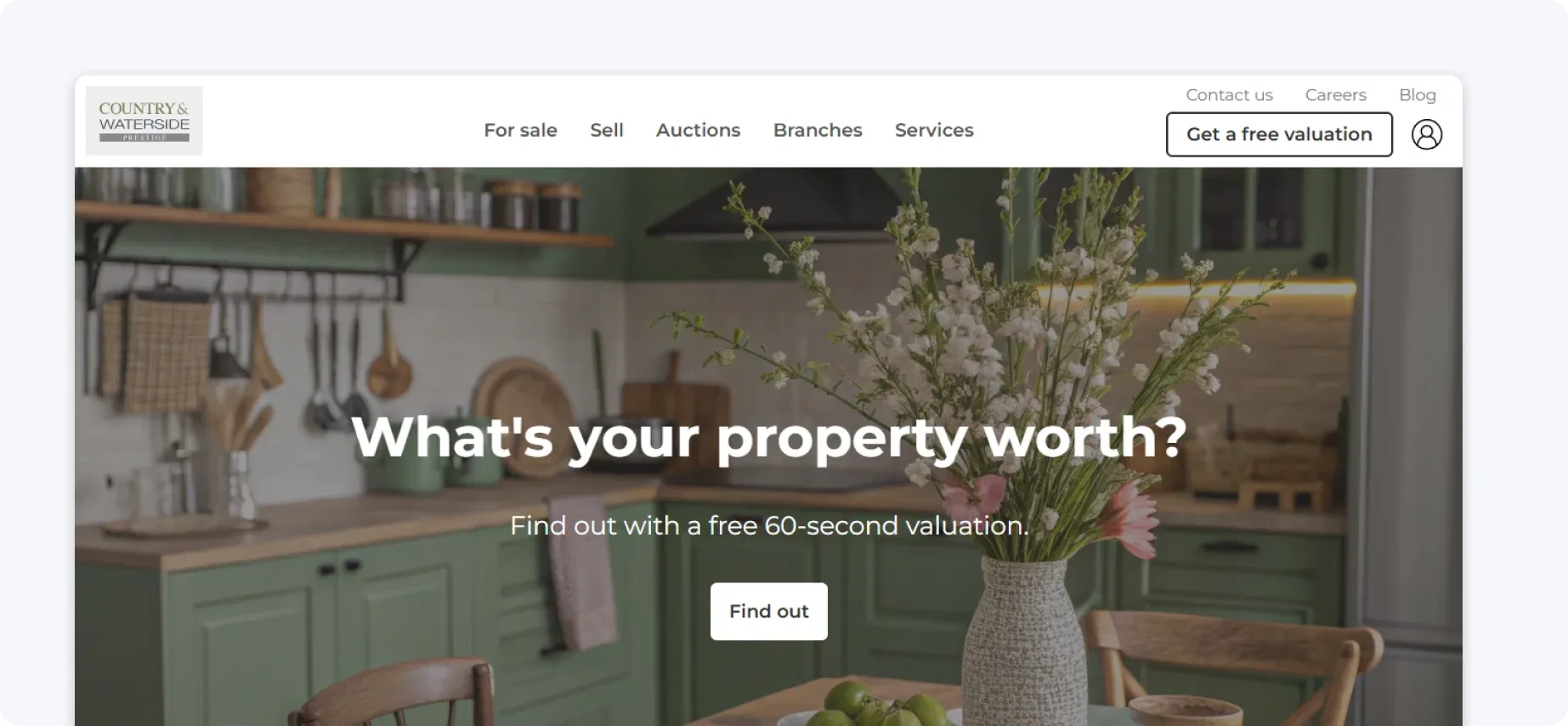Click the Country & Waterside Prestige logo
Screen dimensions: 1568x726
pos(144,121)
